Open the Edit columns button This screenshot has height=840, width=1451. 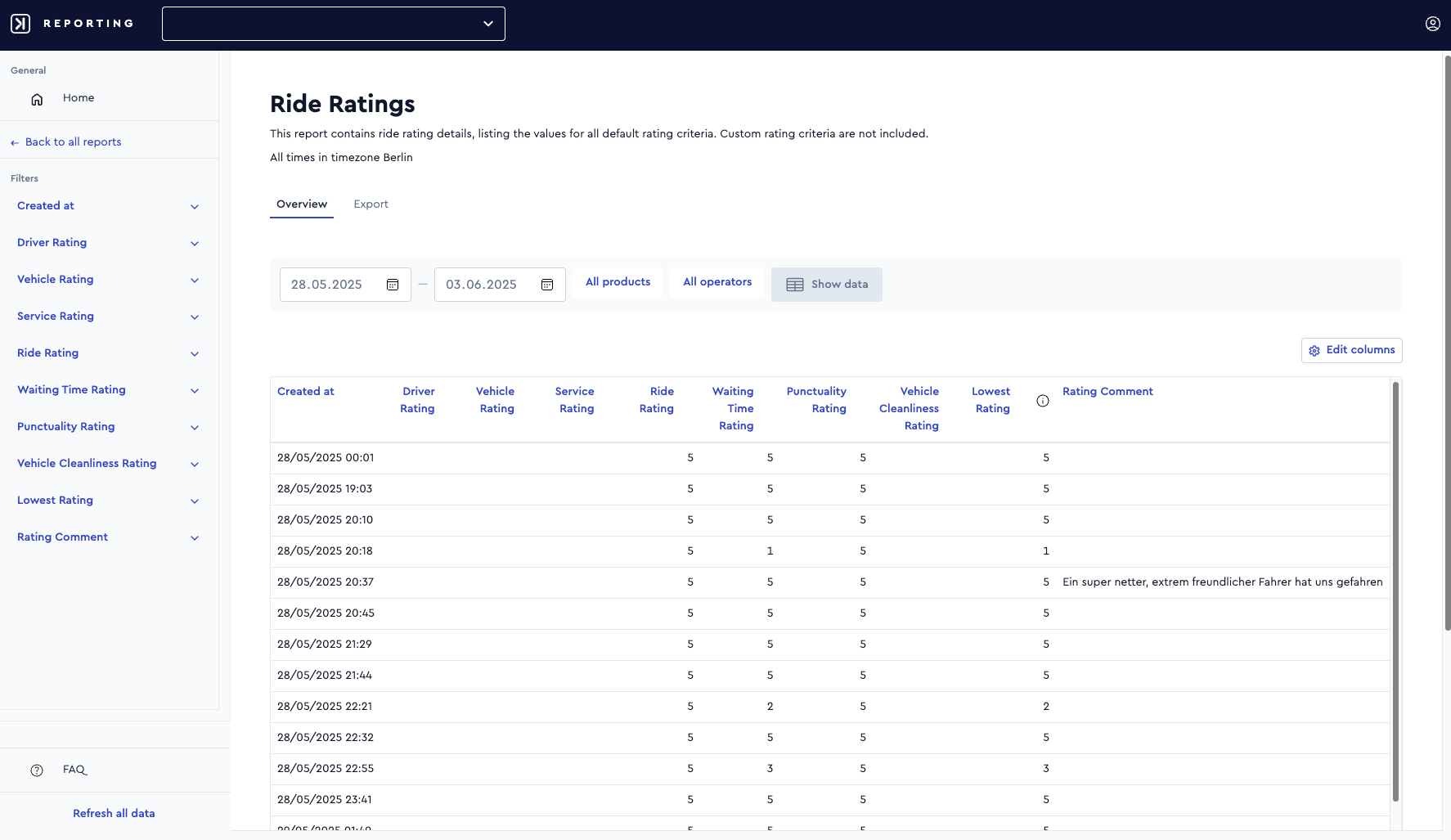pos(1351,350)
